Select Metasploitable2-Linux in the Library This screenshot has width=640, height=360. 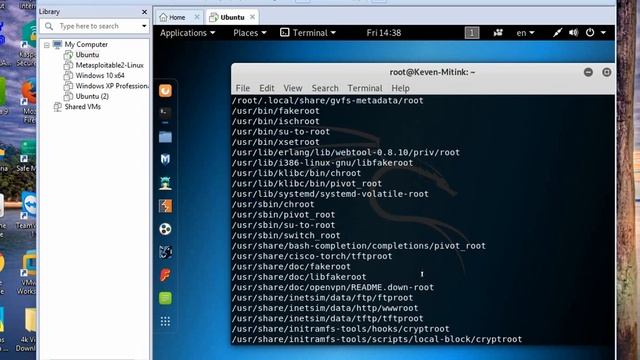pos(109,65)
